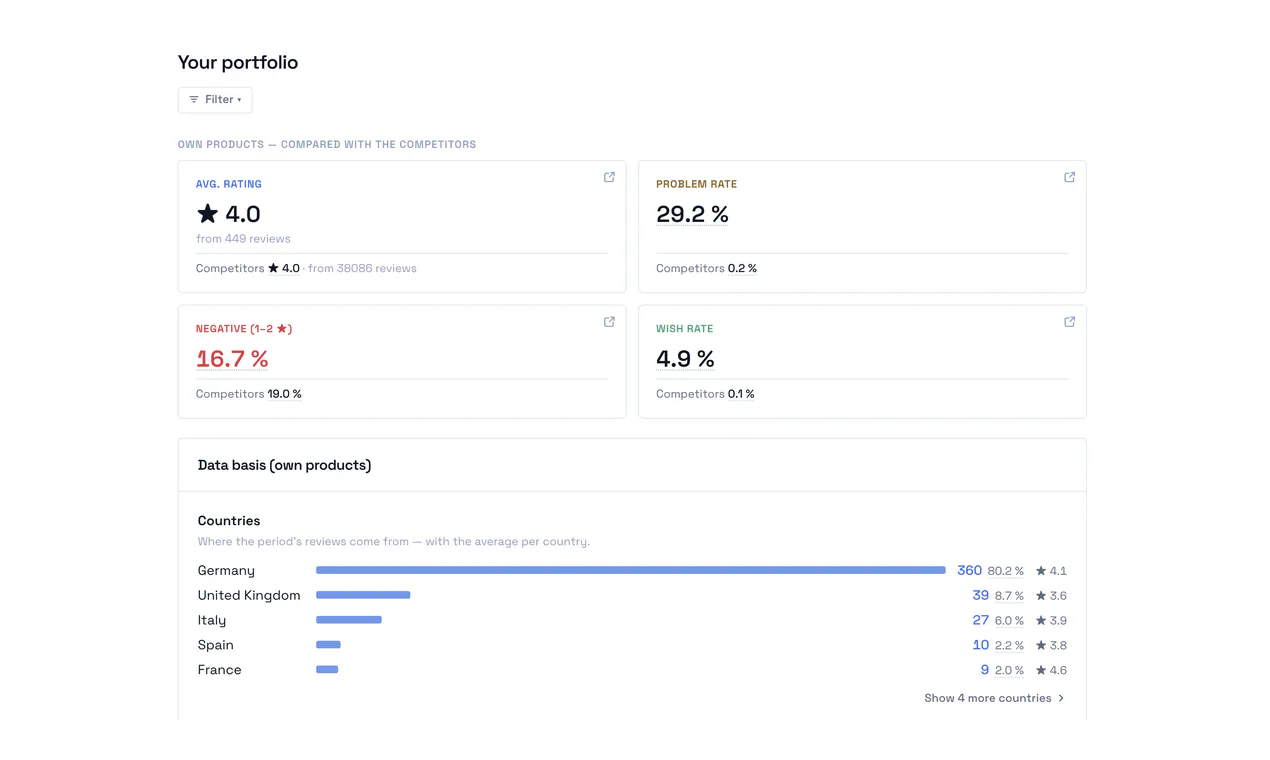Click the 29.2 % problem rate value
Screen dimensions: 1270x760
tap(692, 214)
